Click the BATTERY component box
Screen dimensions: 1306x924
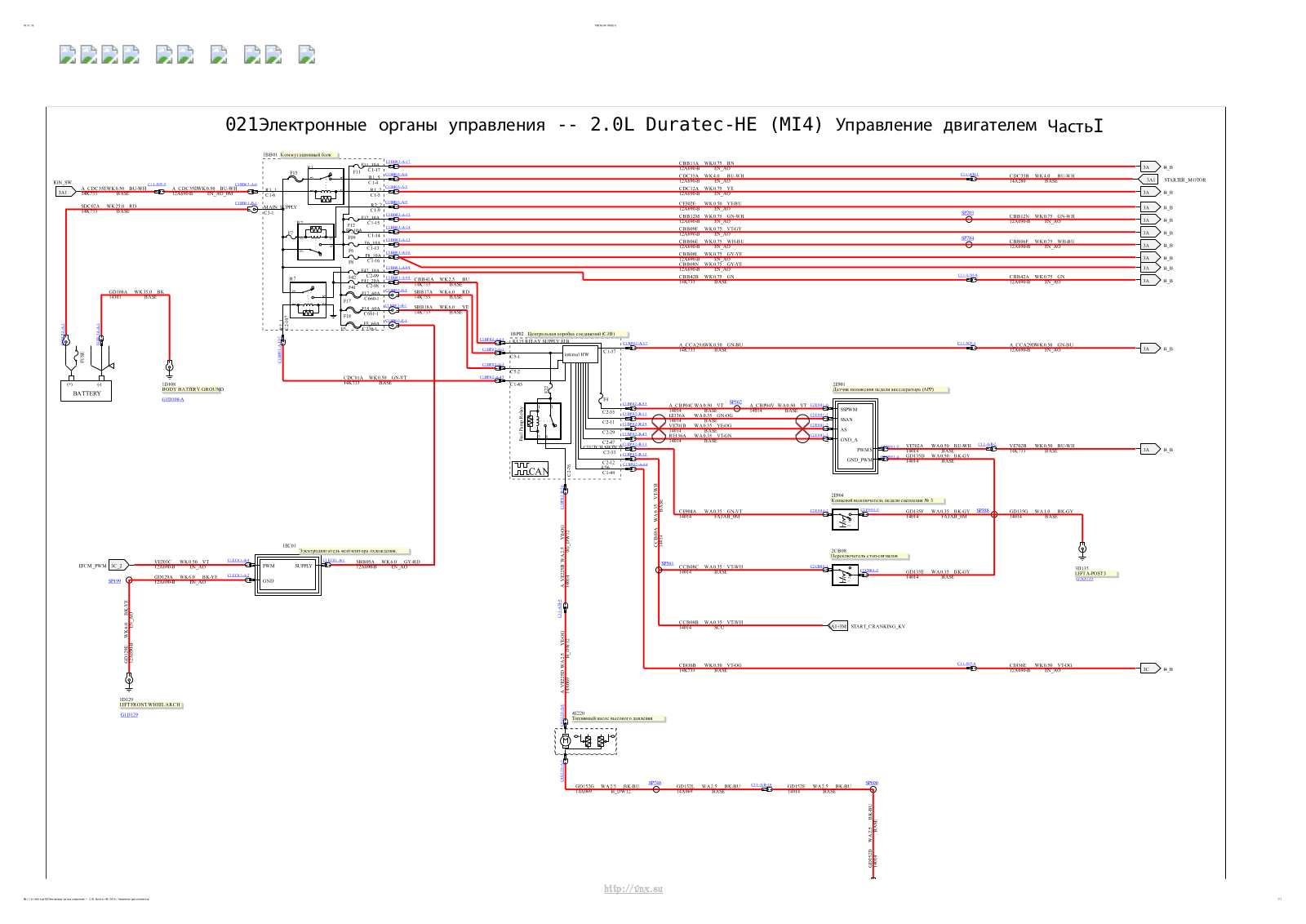[87, 391]
